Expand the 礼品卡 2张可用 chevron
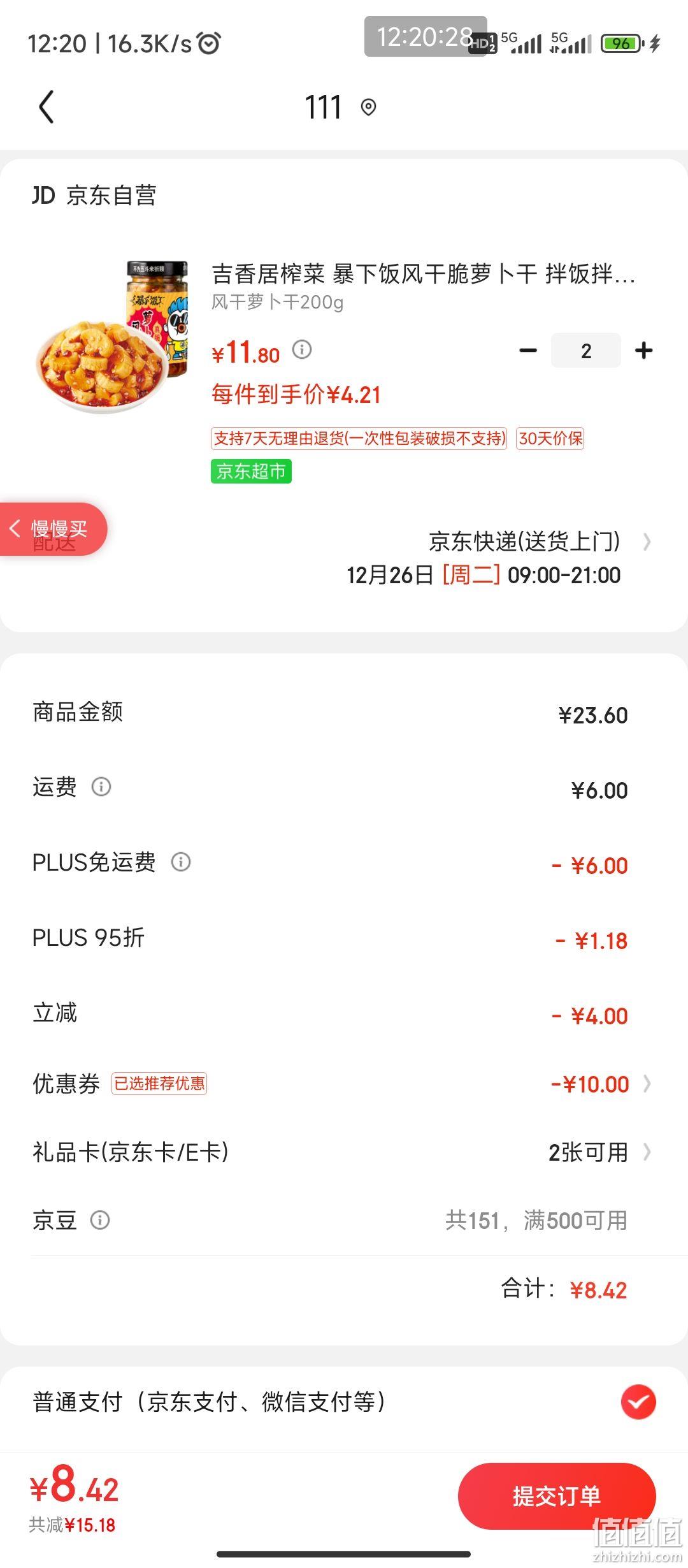 647,1152
